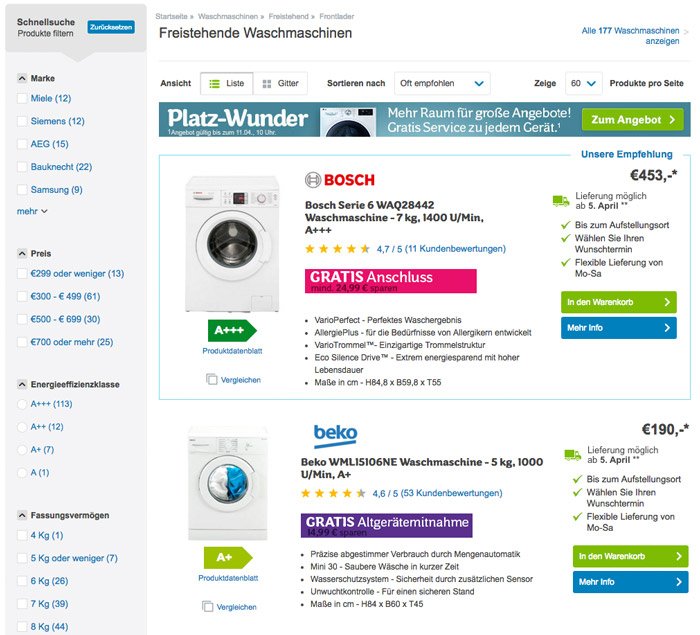Click the Bosch brand logo
This screenshot has height=635, width=700.
click(x=340, y=180)
